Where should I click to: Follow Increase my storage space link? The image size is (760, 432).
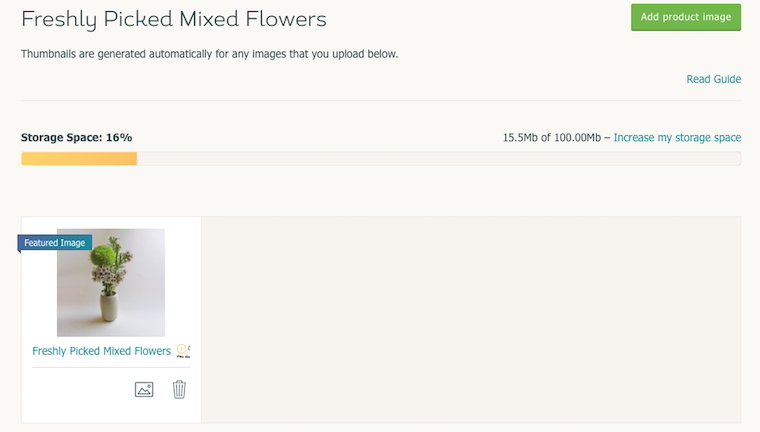coord(677,138)
